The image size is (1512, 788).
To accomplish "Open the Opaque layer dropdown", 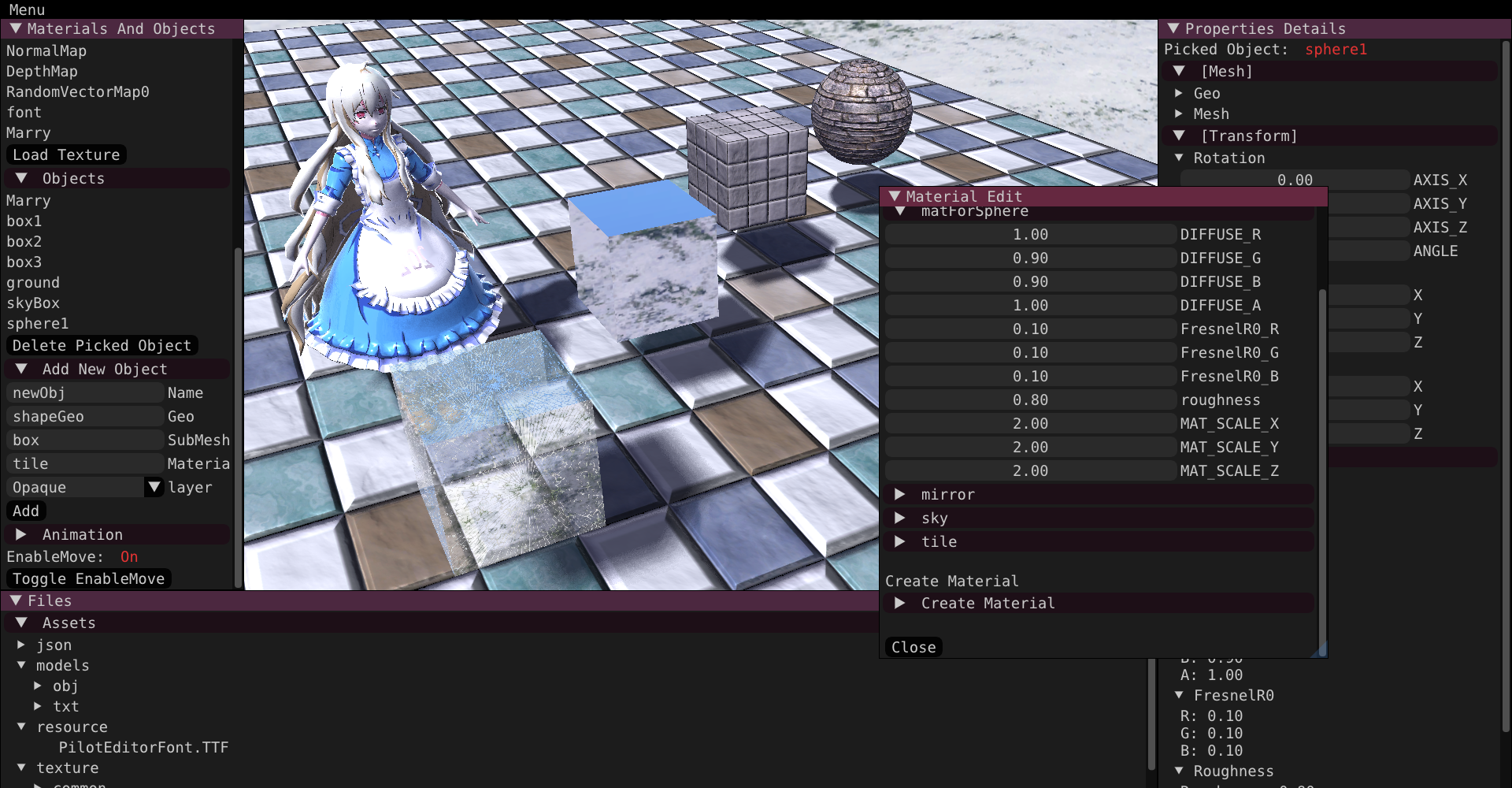I will pos(85,487).
